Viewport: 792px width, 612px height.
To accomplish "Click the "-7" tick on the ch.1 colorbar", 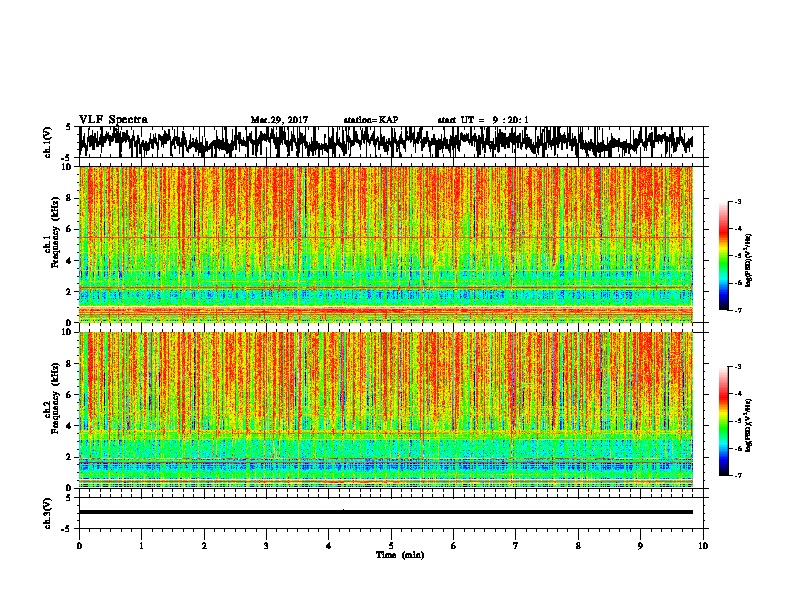I will pyautogui.click(x=737, y=310).
